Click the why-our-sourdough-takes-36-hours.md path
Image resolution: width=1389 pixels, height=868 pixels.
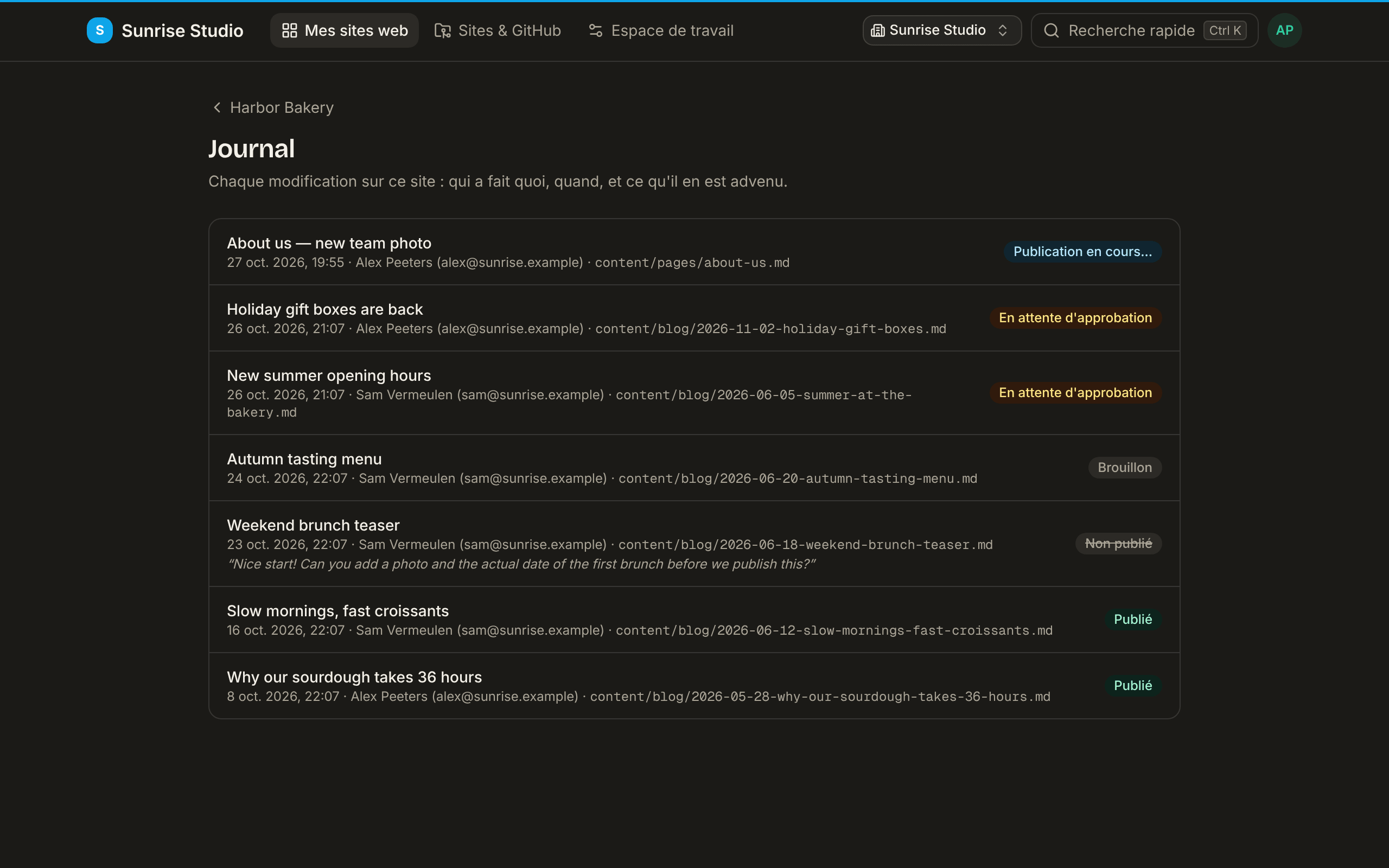coord(820,697)
